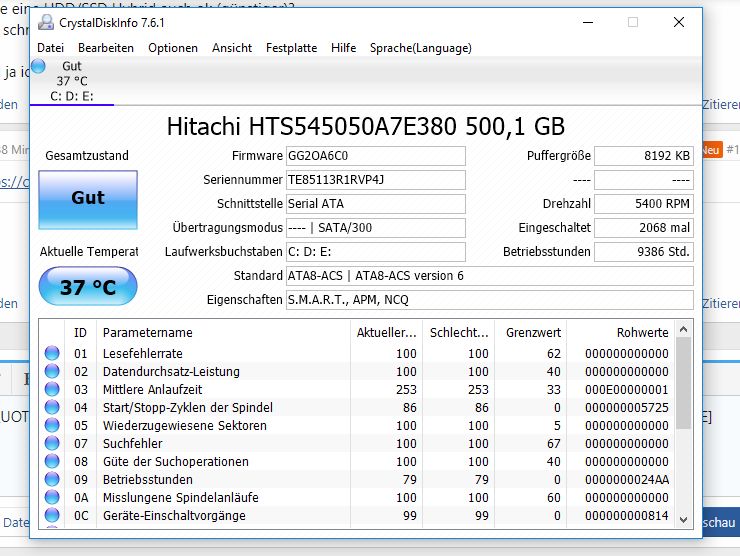Click upper Zitieren link in browser behind
Viewport: 740px width, 556px height.
pyautogui.click(x=721, y=104)
